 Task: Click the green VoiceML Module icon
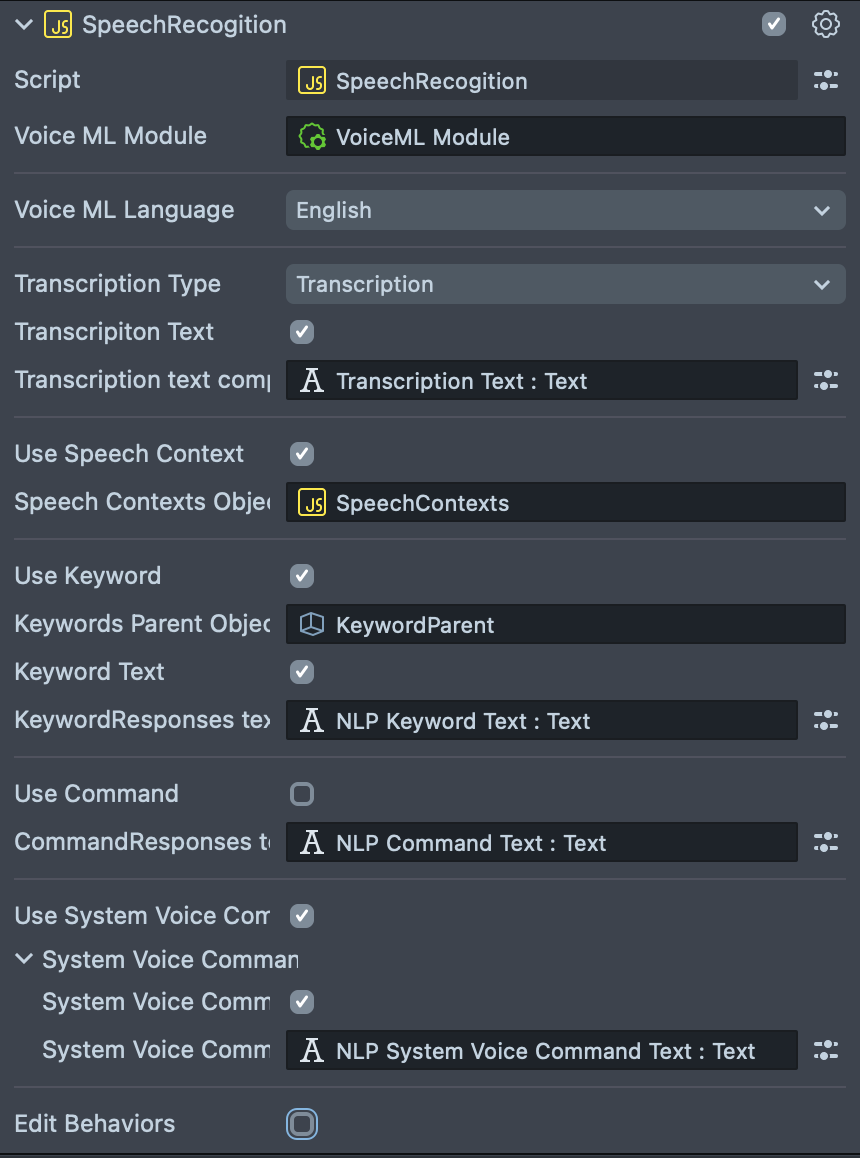pos(312,137)
